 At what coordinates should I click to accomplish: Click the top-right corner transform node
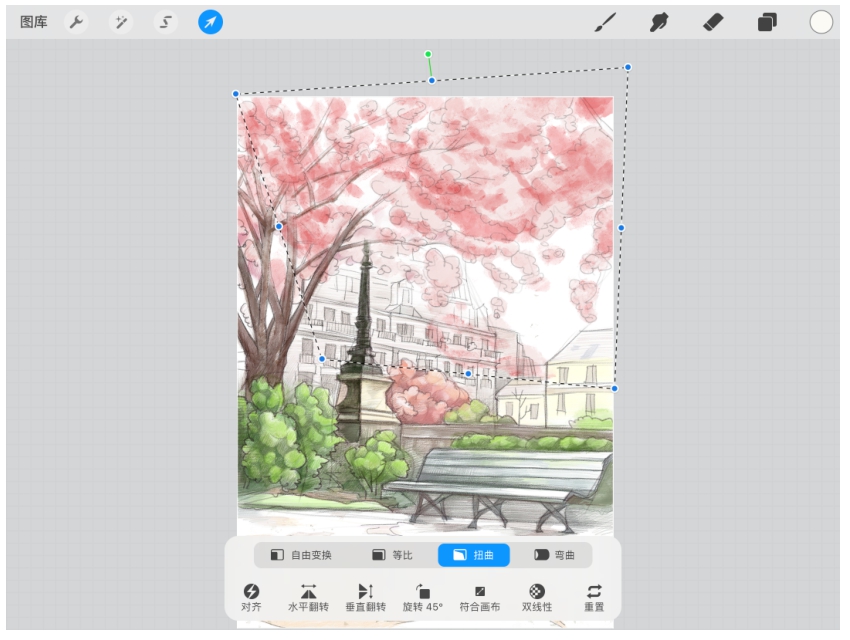coord(628,67)
